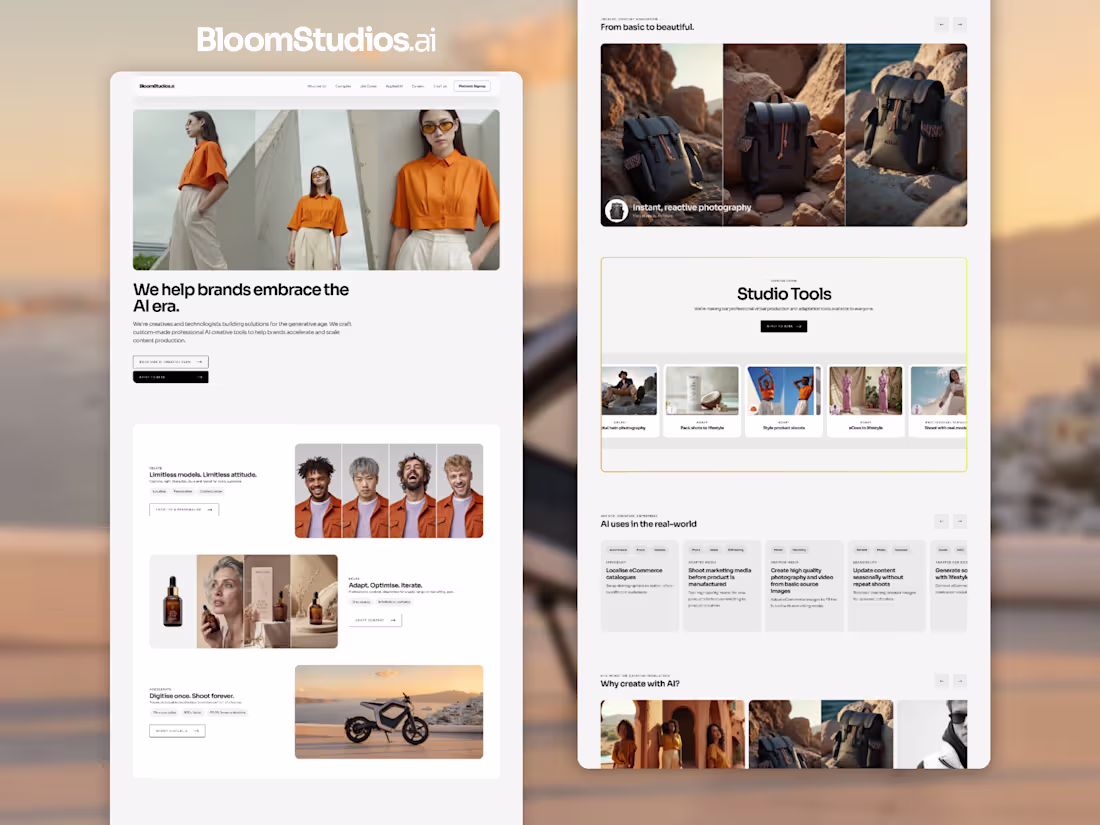
Task: Click the left arrow next to "Why create with AI?"
Action: coord(940,681)
